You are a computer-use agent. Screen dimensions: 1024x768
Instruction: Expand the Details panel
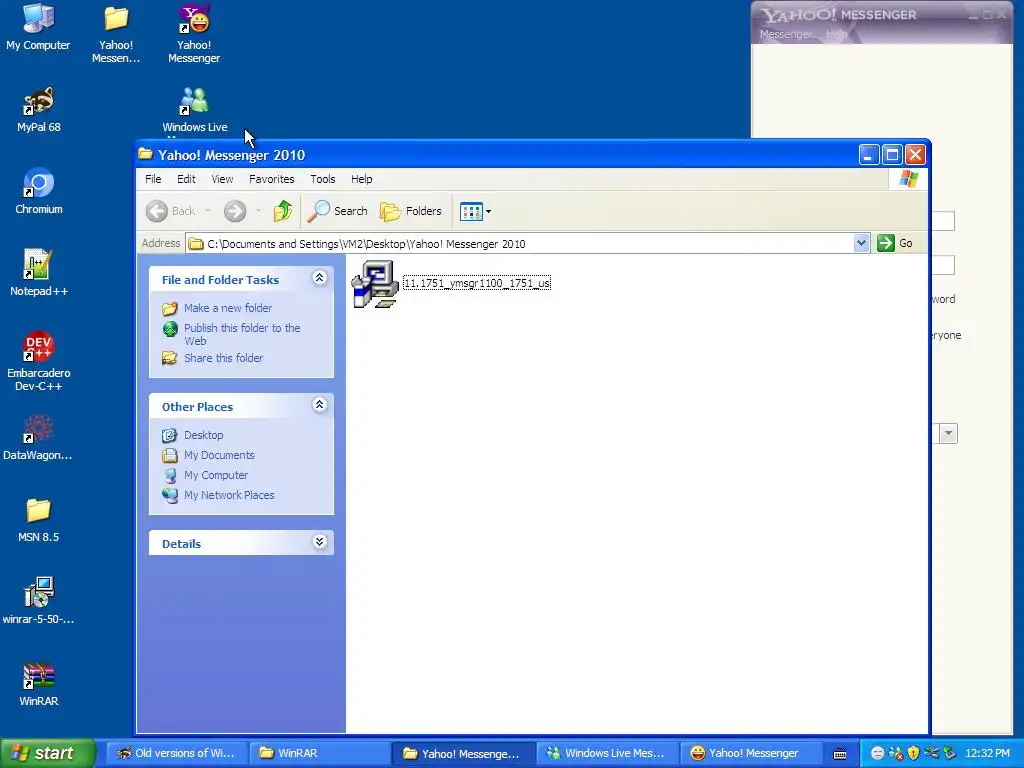pos(319,542)
